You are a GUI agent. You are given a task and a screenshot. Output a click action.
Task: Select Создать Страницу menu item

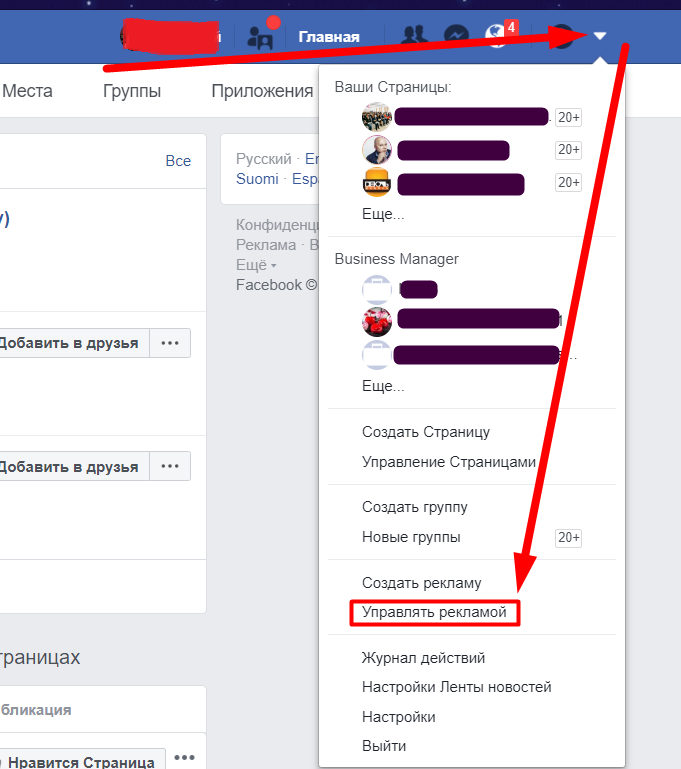click(x=426, y=432)
